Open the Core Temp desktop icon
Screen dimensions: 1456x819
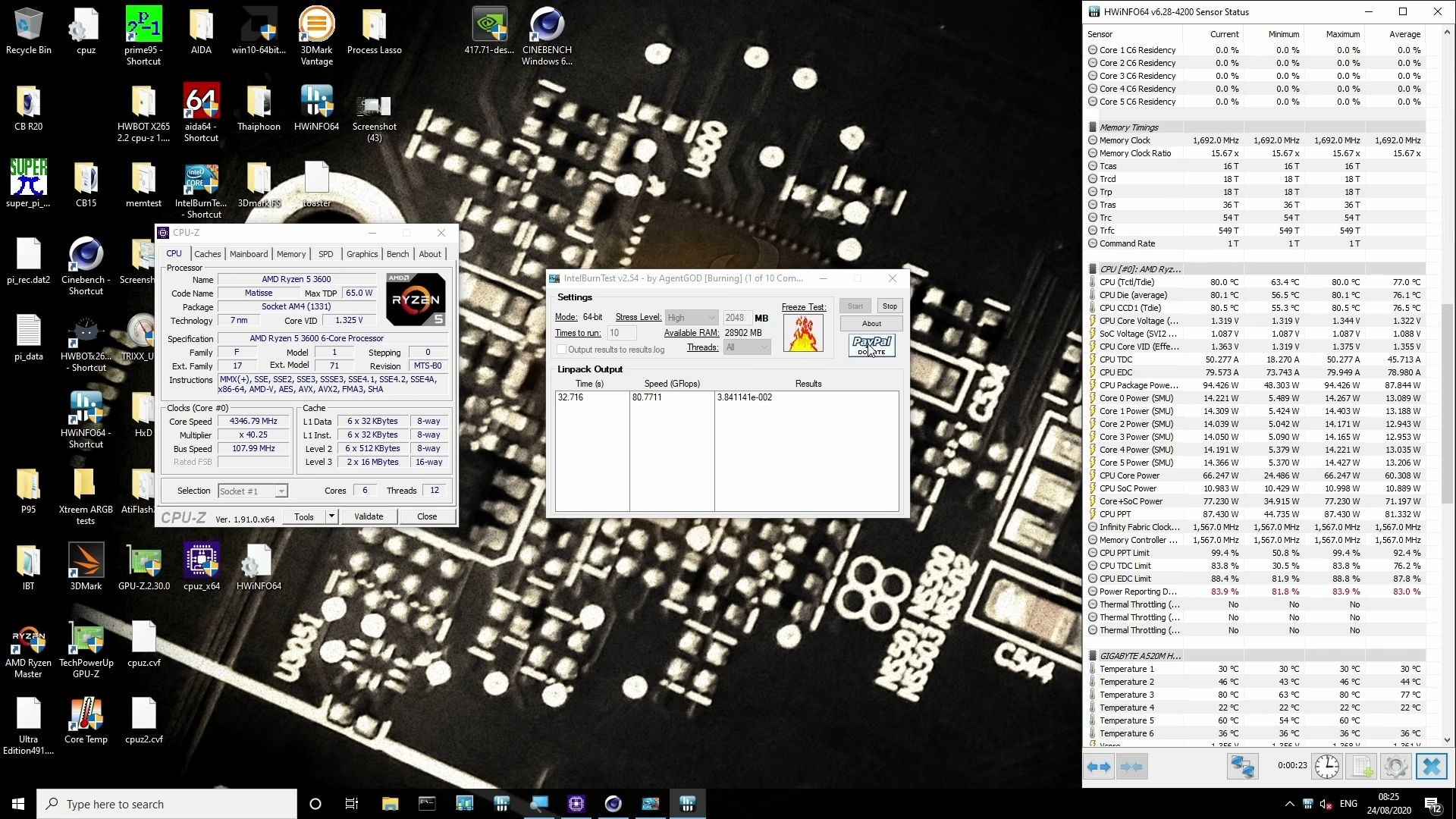coord(86,721)
